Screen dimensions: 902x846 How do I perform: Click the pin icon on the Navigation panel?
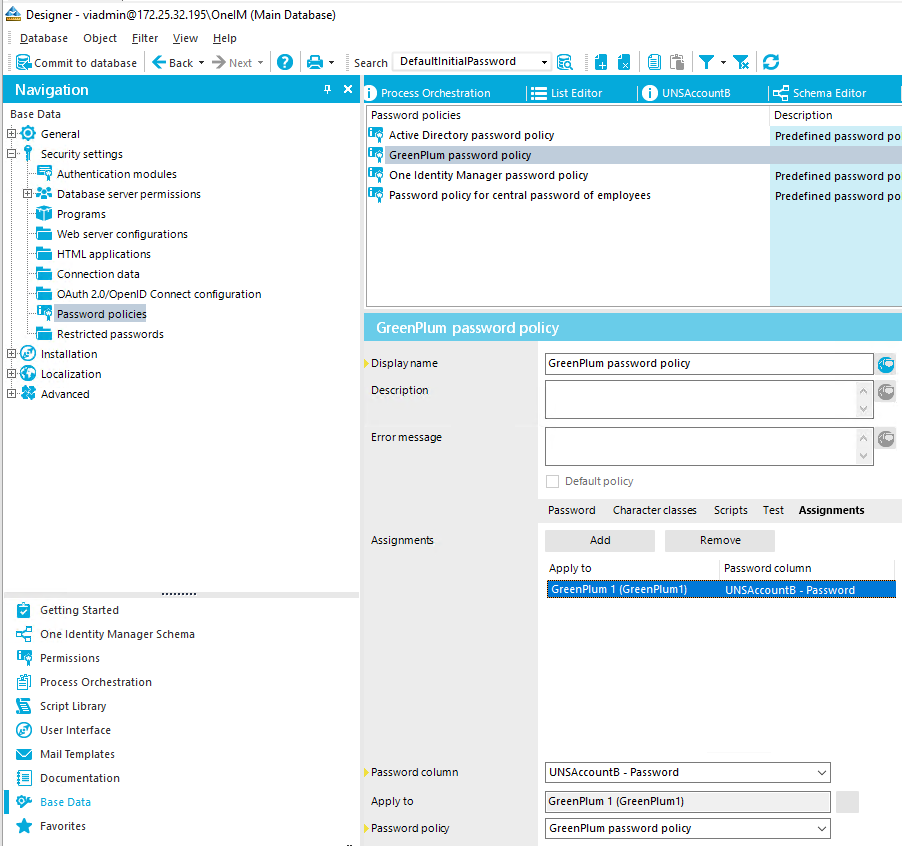click(x=325, y=89)
